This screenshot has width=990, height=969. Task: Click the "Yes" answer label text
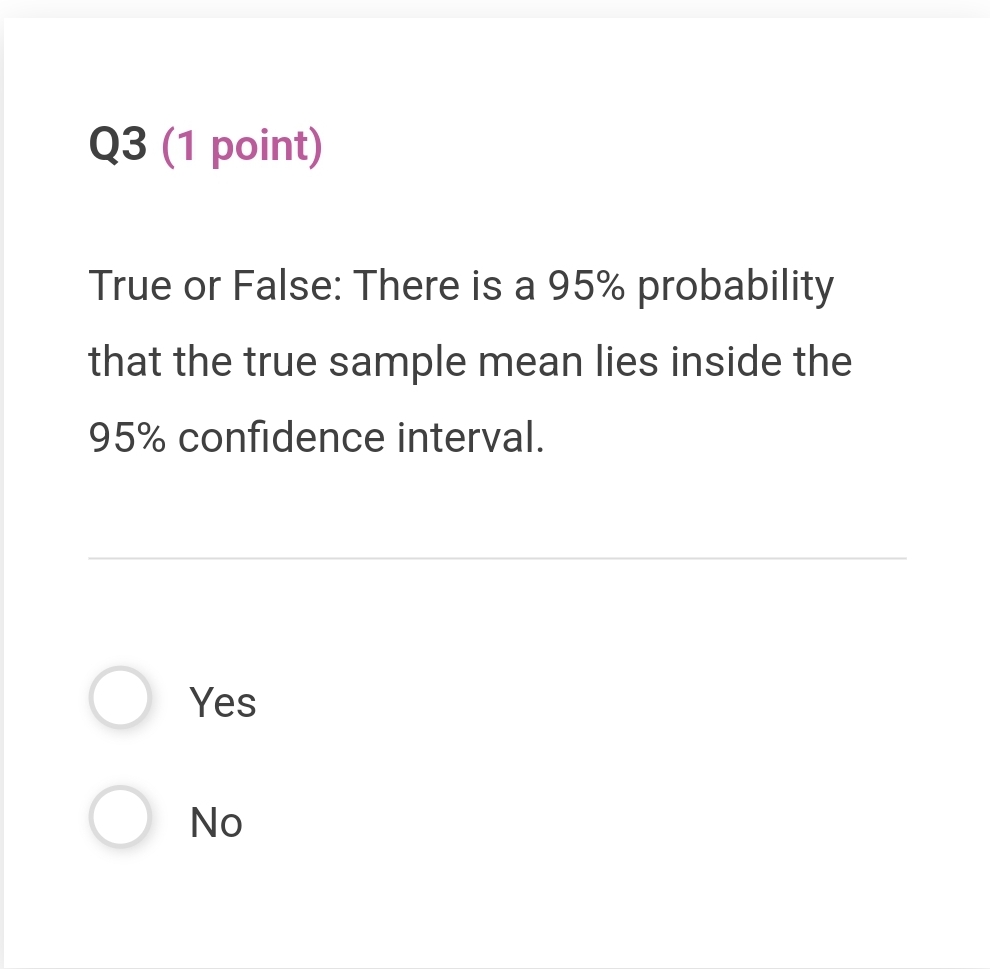pyautogui.click(x=223, y=702)
